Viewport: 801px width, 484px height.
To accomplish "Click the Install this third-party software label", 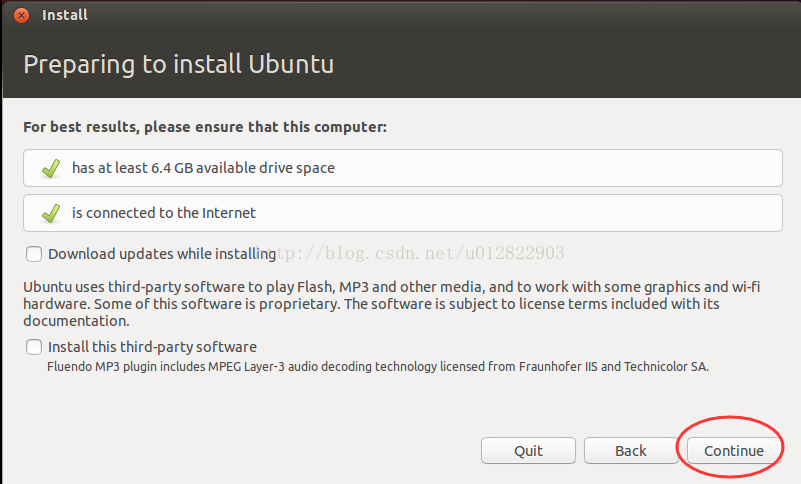I will click(152, 347).
